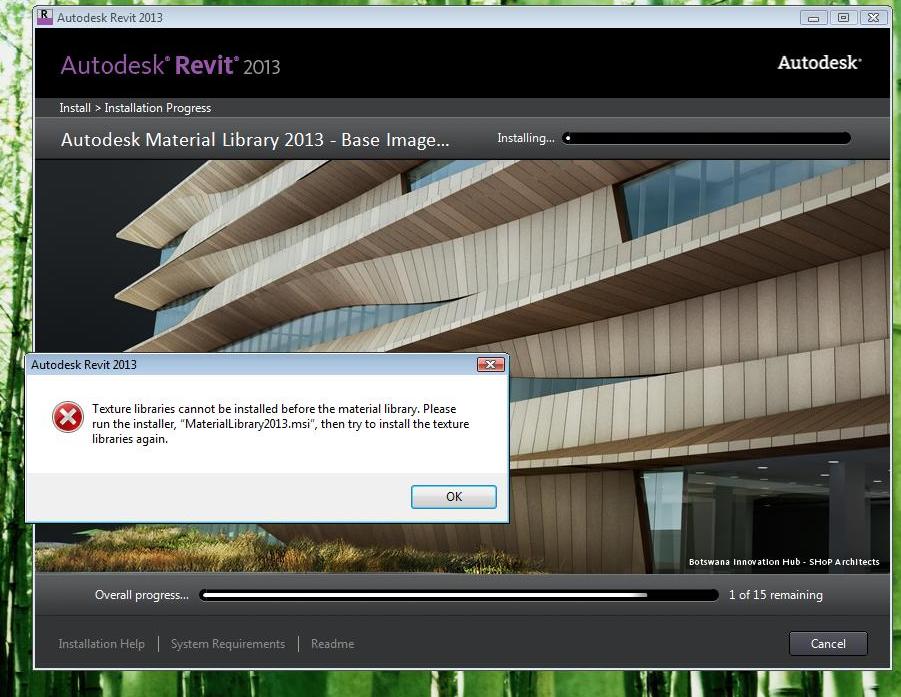Click the Autodesk Revit 2013 product logo

(x=170, y=66)
